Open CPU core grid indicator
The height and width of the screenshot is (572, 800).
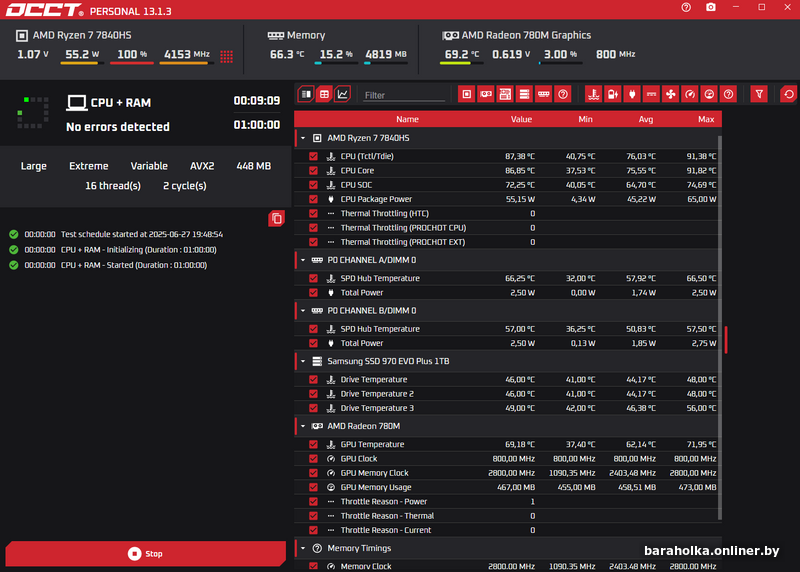(x=227, y=56)
